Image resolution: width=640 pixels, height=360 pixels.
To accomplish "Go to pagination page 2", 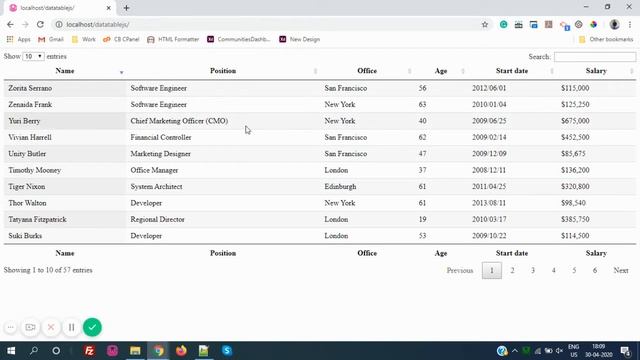I will (512, 270).
